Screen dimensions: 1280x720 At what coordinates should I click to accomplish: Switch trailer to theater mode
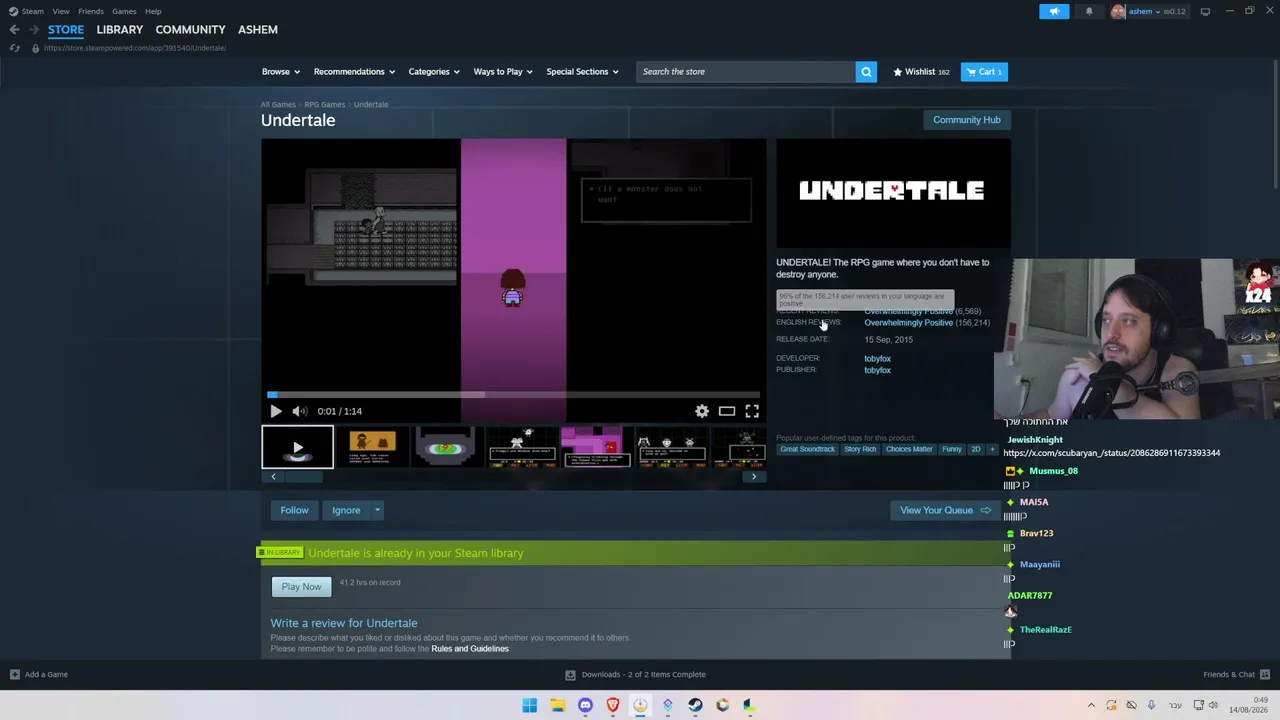click(727, 411)
